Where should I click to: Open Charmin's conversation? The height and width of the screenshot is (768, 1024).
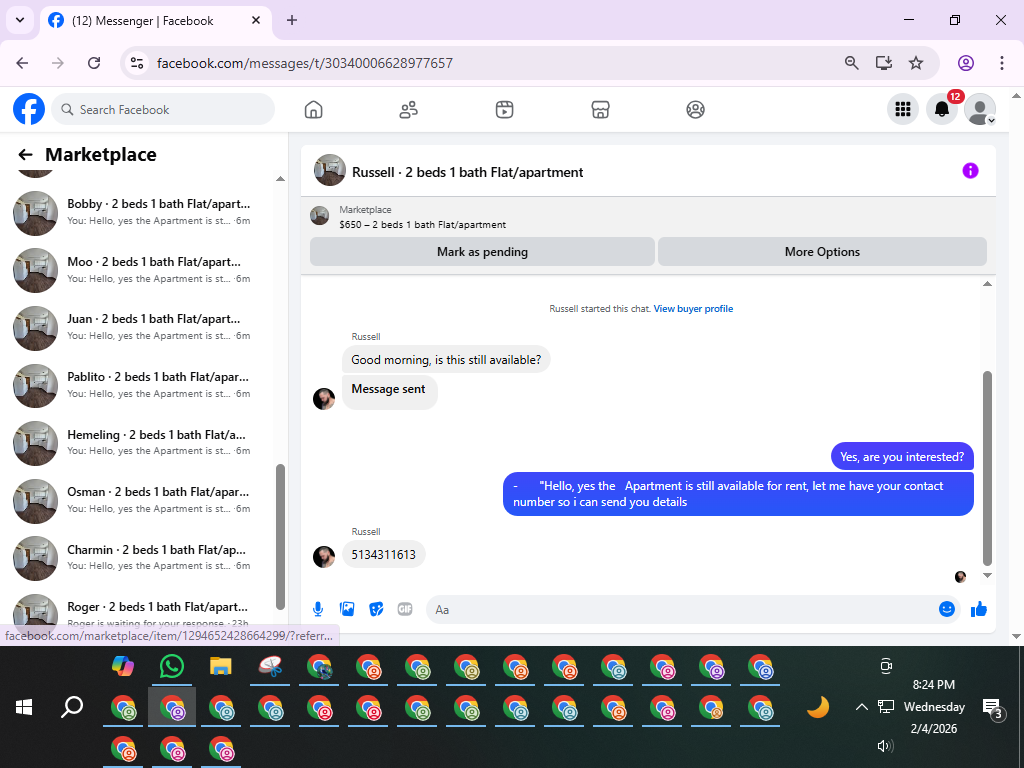[140, 558]
